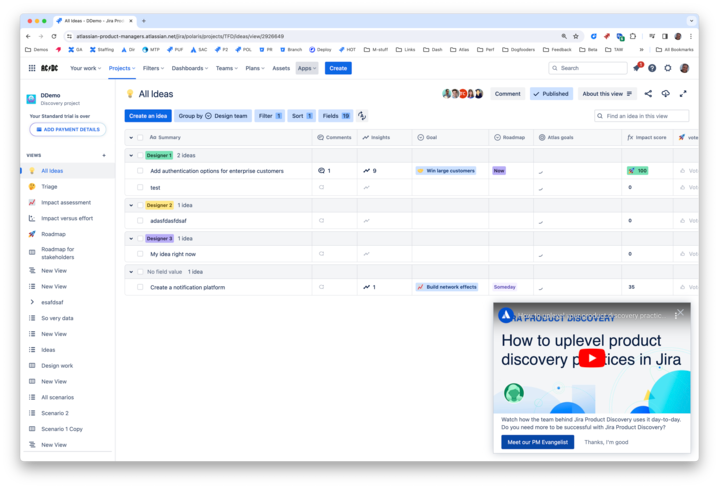719x488 pixels.
Task: Open the Projects menu
Action: [x=122, y=68]
